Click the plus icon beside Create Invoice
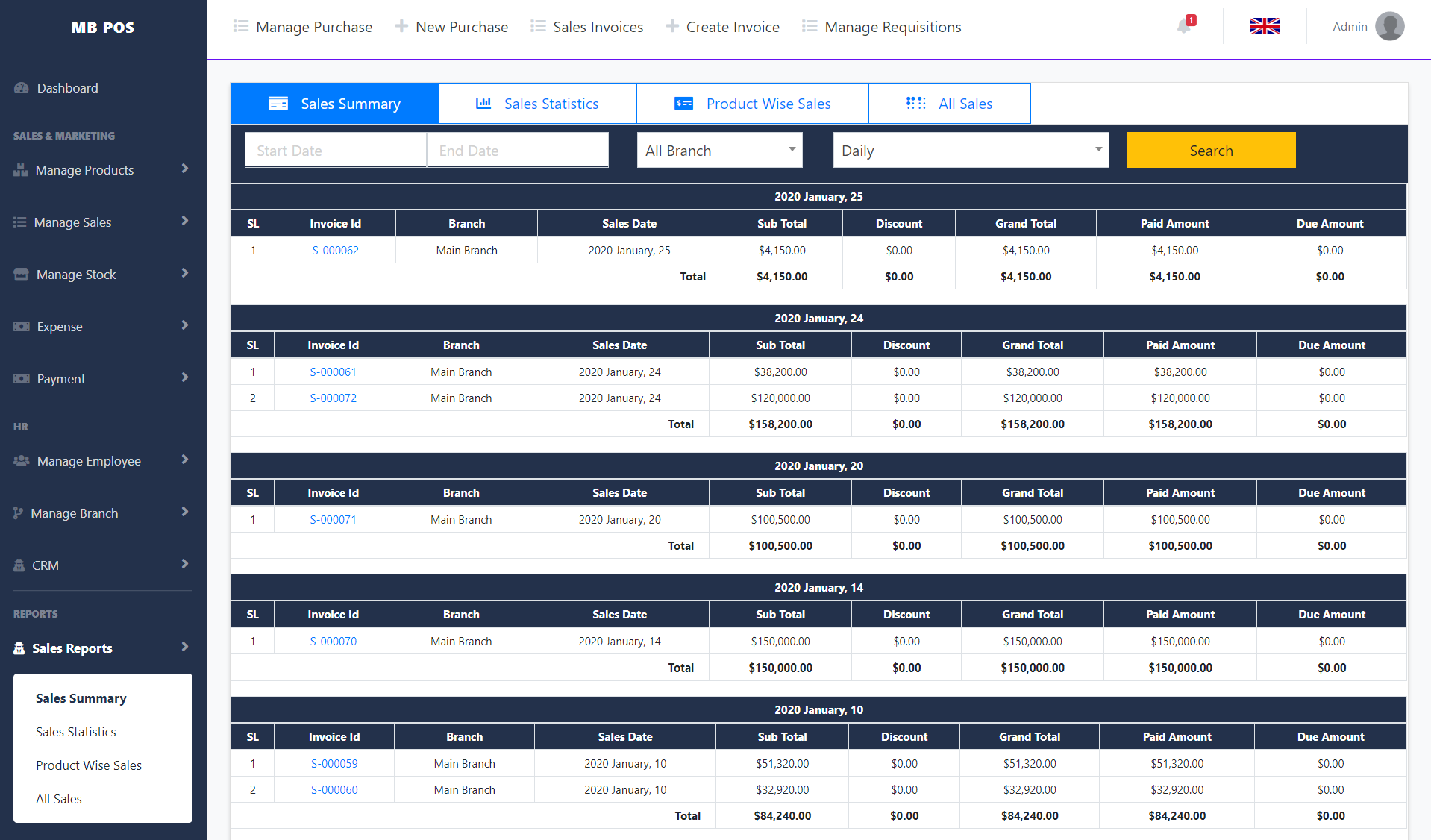Viewport: 1431px width, 840px height. pyautogui.click(x=672, y=26)
